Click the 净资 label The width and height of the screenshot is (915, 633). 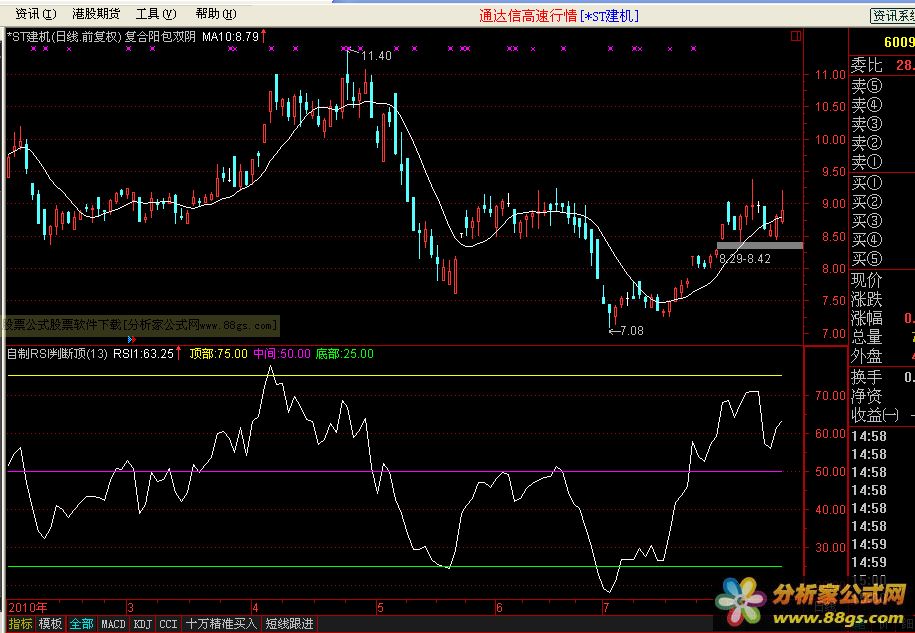[x=867, y=396]
